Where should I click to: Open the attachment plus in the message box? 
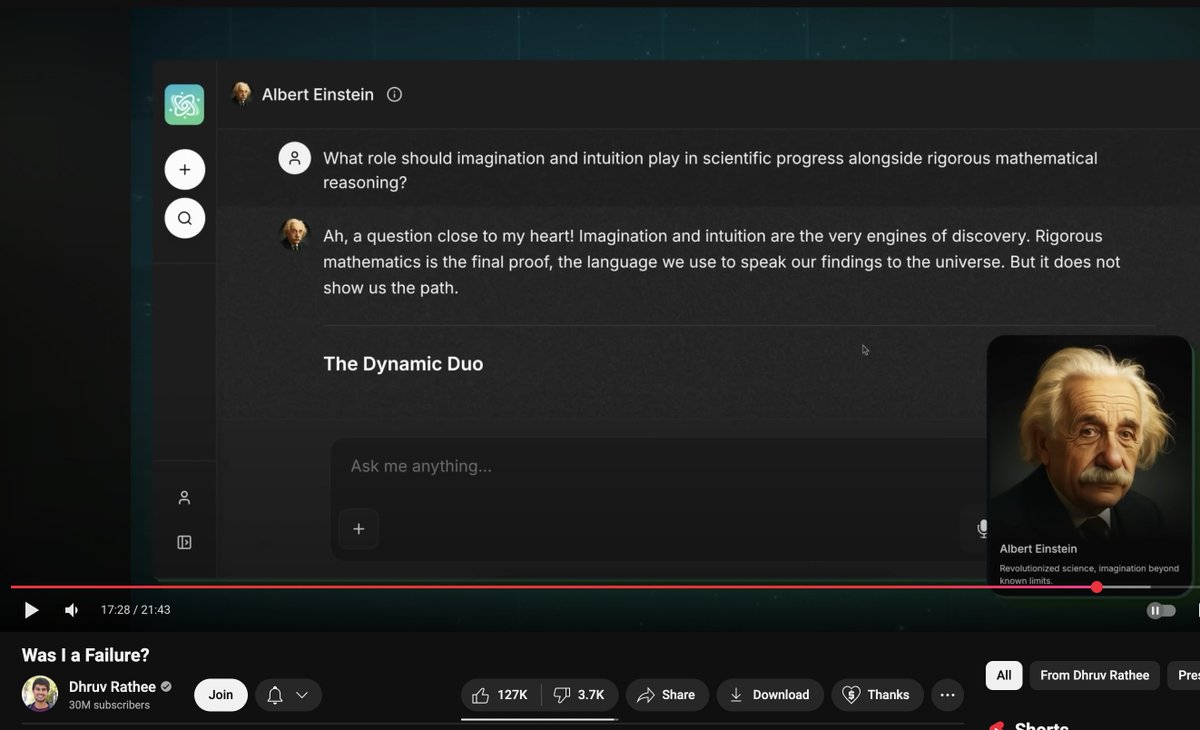pos(358,529)
